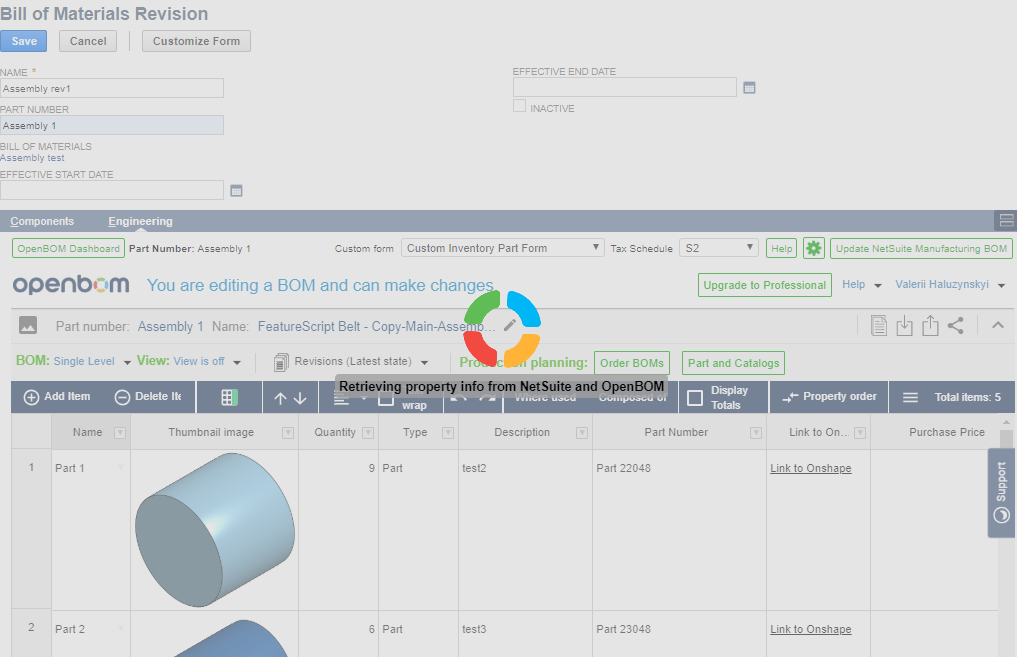The width and height of the screenshot is (1017, 657).
Task: Move item down with arrow icon
Action: [x=300, y=398]
